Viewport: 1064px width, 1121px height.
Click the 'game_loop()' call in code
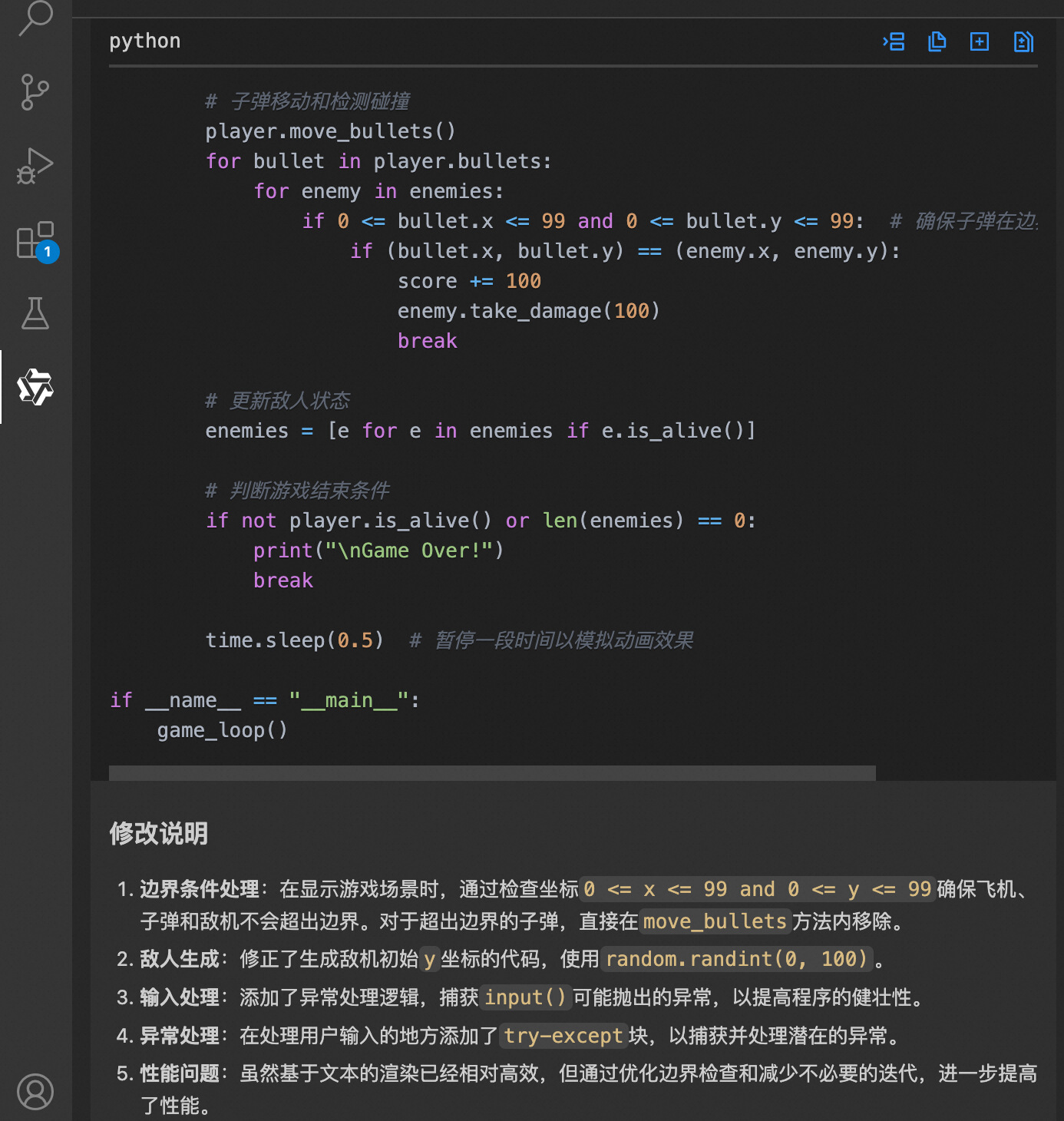pyautogui.click(x=223, y=730)
